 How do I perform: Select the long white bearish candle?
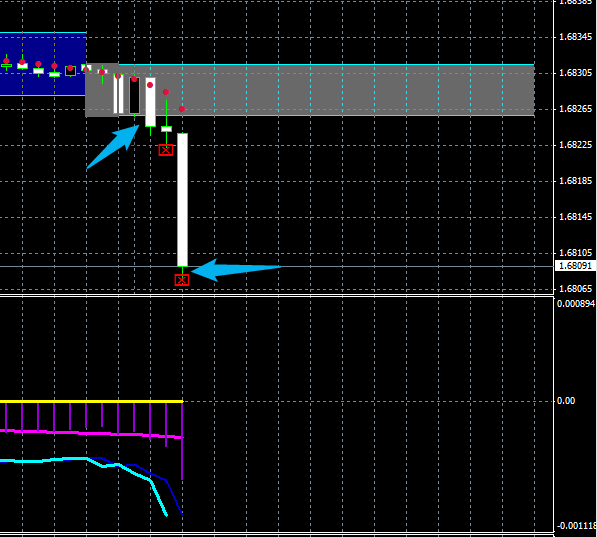(x=182, y=200)
